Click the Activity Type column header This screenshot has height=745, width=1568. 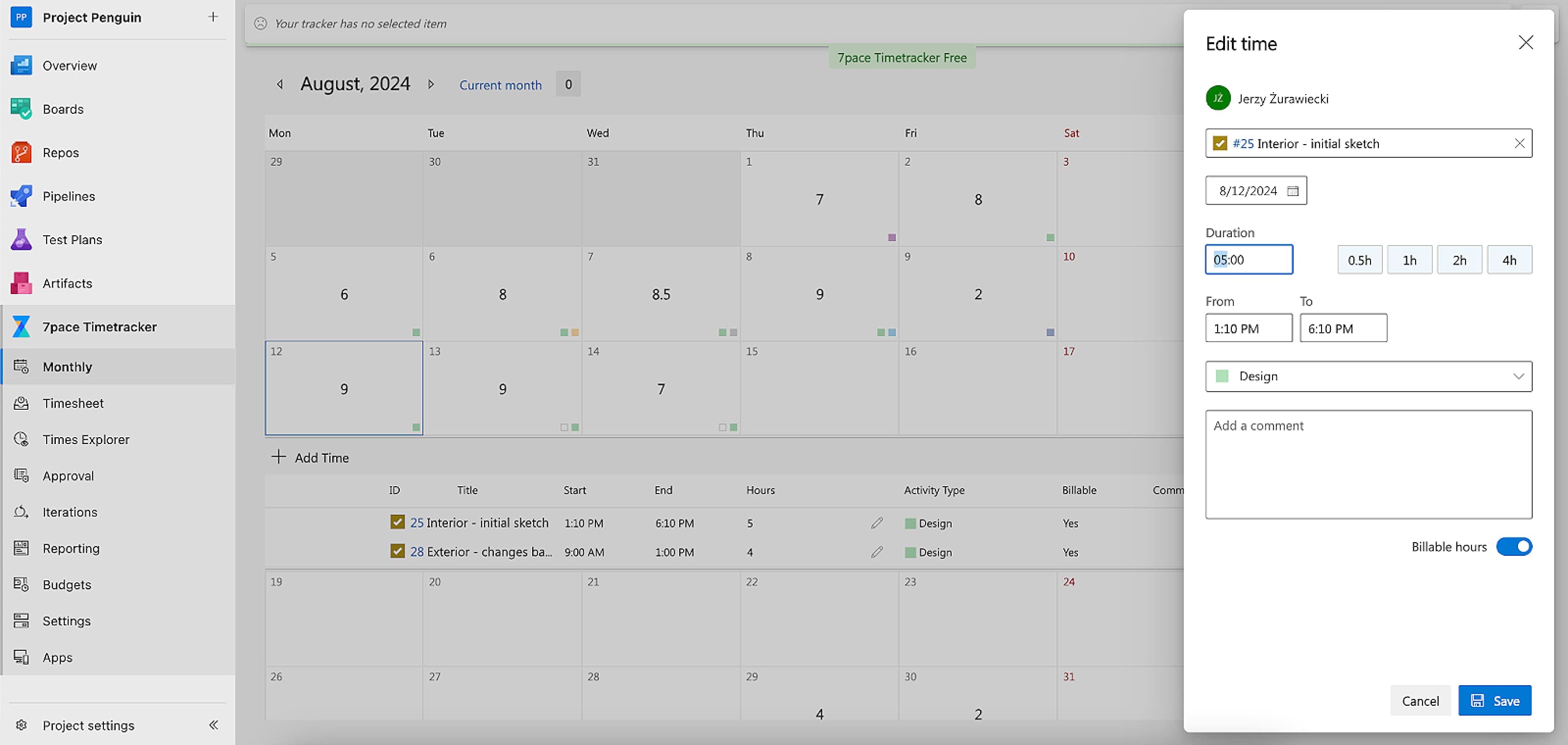(x=934, y=490)
